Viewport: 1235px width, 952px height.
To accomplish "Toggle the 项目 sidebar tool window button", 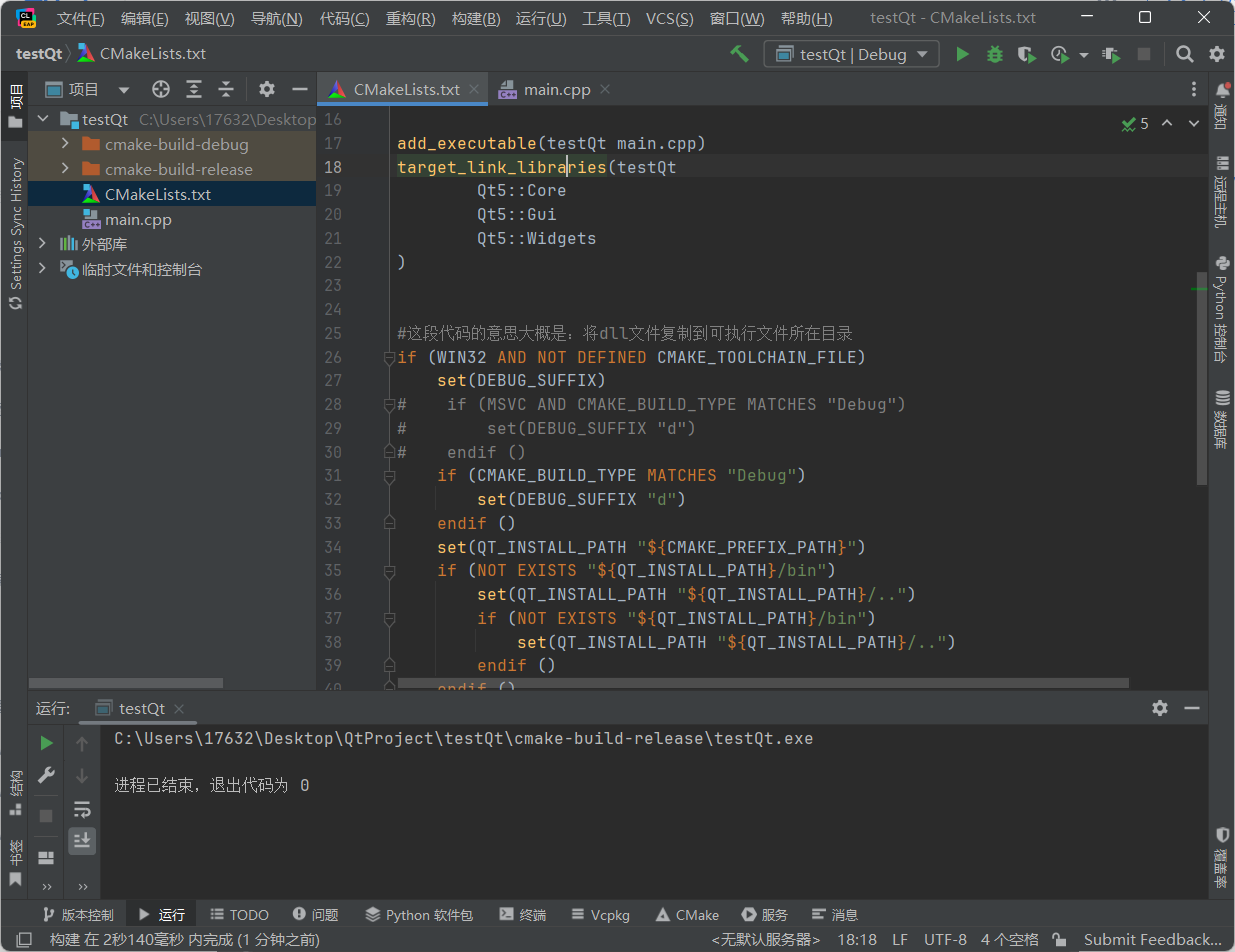I will 15,106.
